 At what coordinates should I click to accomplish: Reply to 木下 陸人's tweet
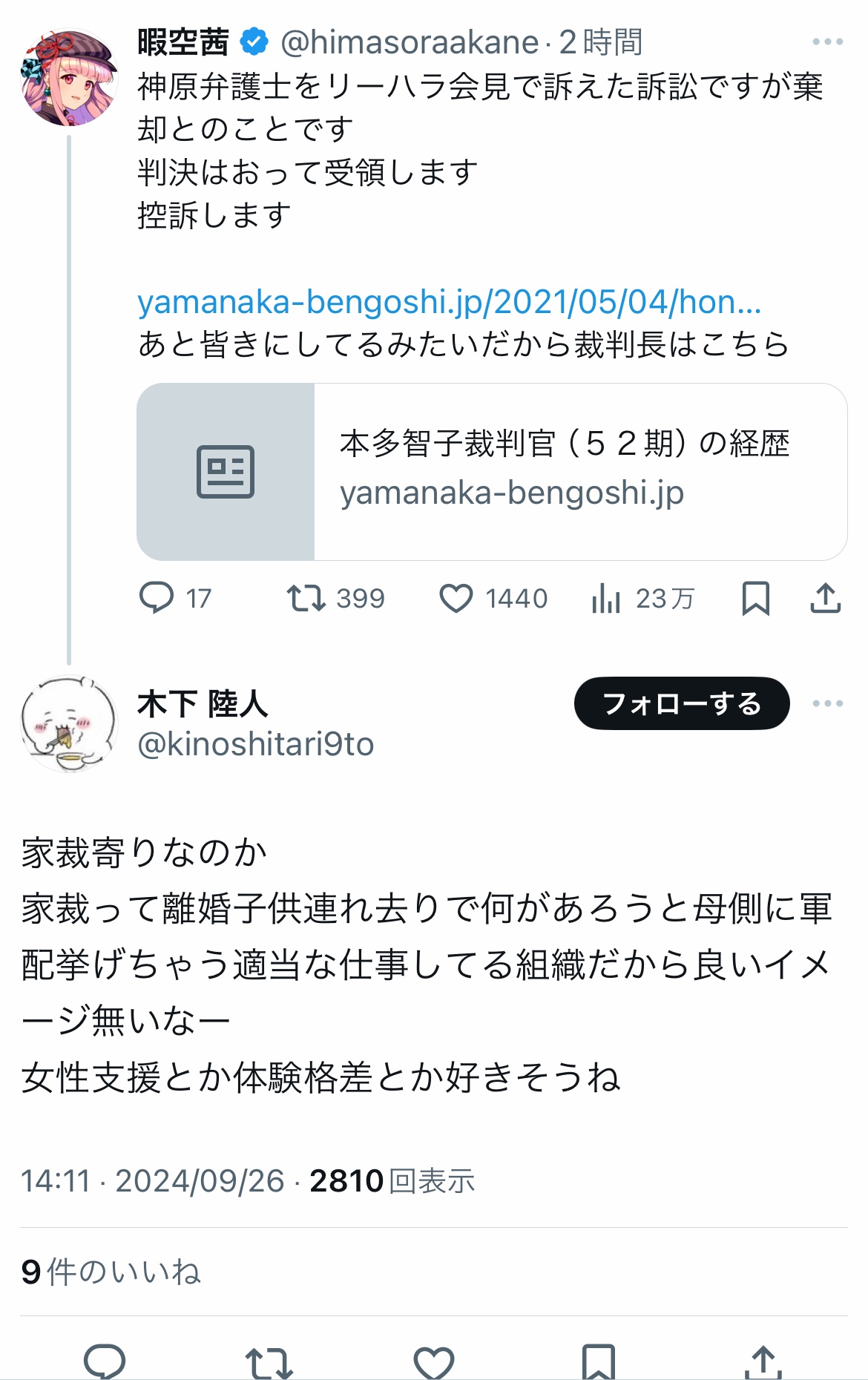click(105, 1361)
